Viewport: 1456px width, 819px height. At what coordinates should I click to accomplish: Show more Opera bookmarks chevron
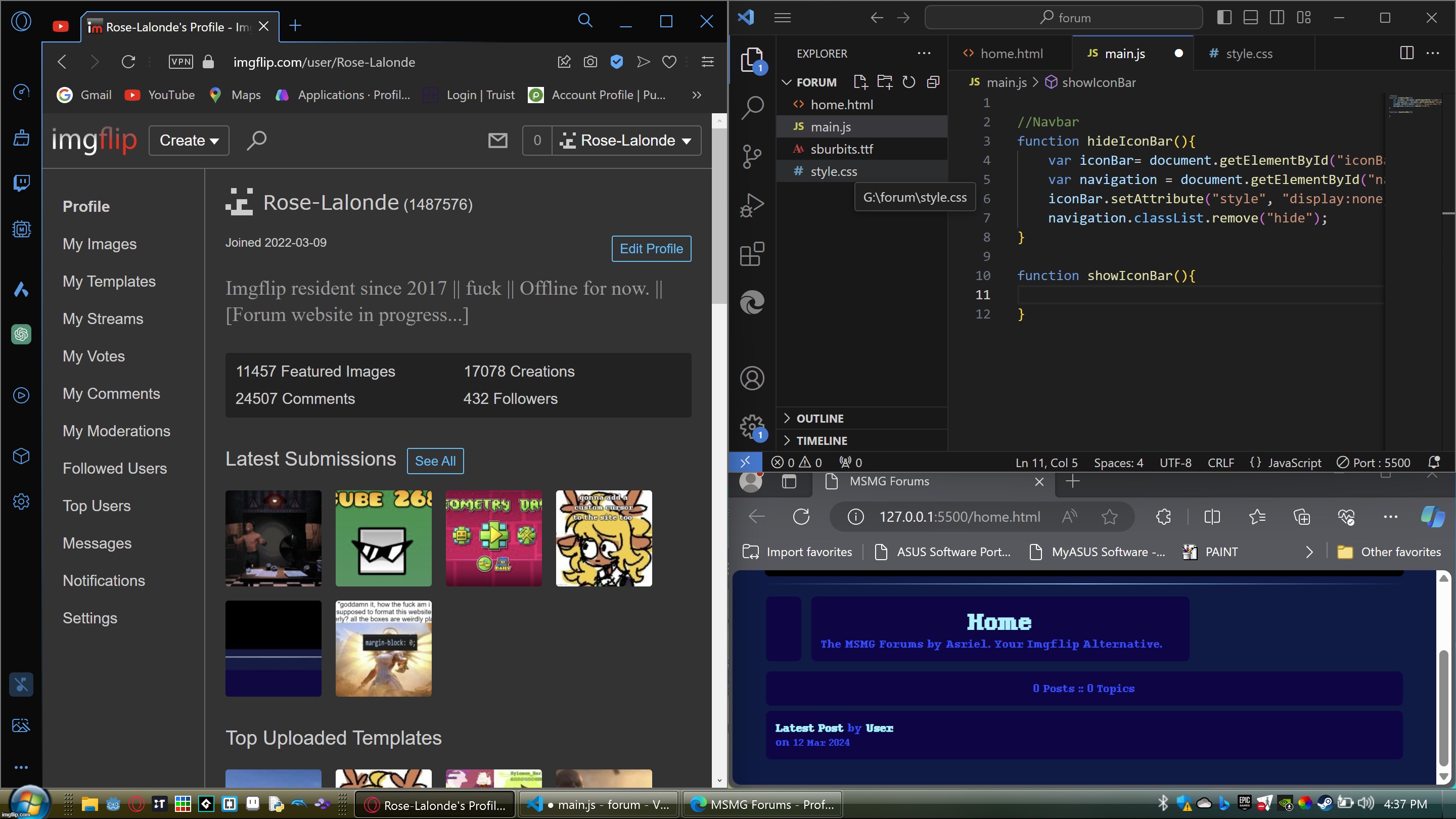tap(696, 95)
